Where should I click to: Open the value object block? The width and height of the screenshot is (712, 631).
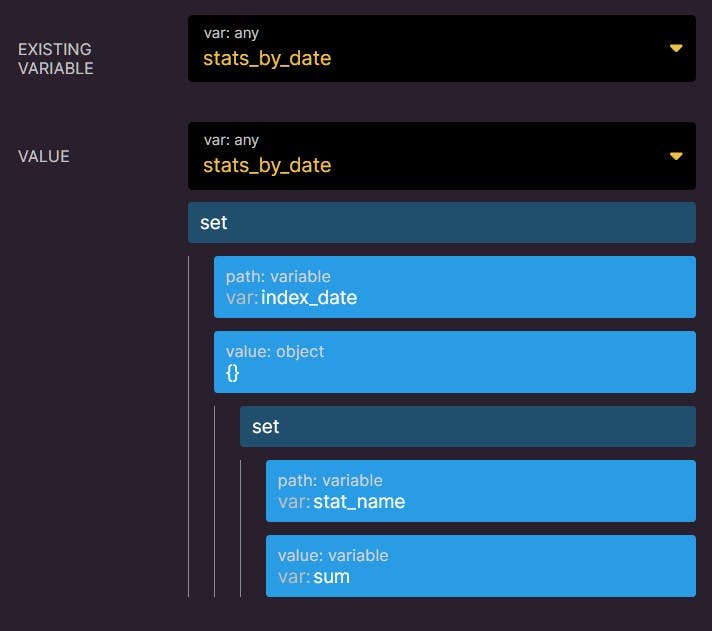tap(455, 362)
